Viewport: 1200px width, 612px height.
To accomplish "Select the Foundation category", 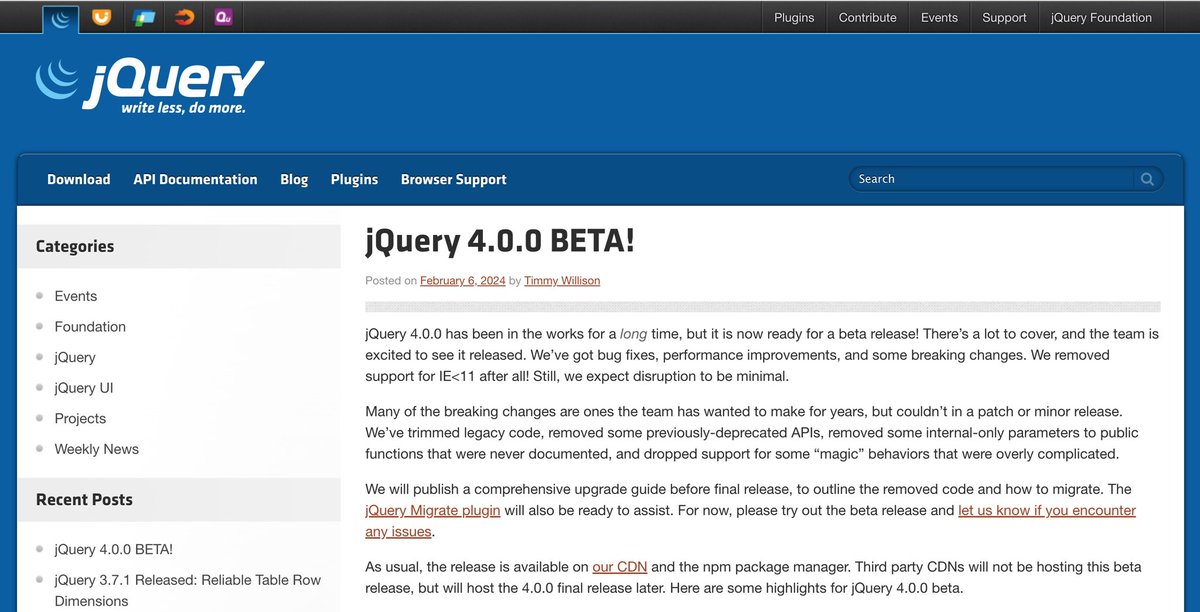I will (x=90, y=327).
